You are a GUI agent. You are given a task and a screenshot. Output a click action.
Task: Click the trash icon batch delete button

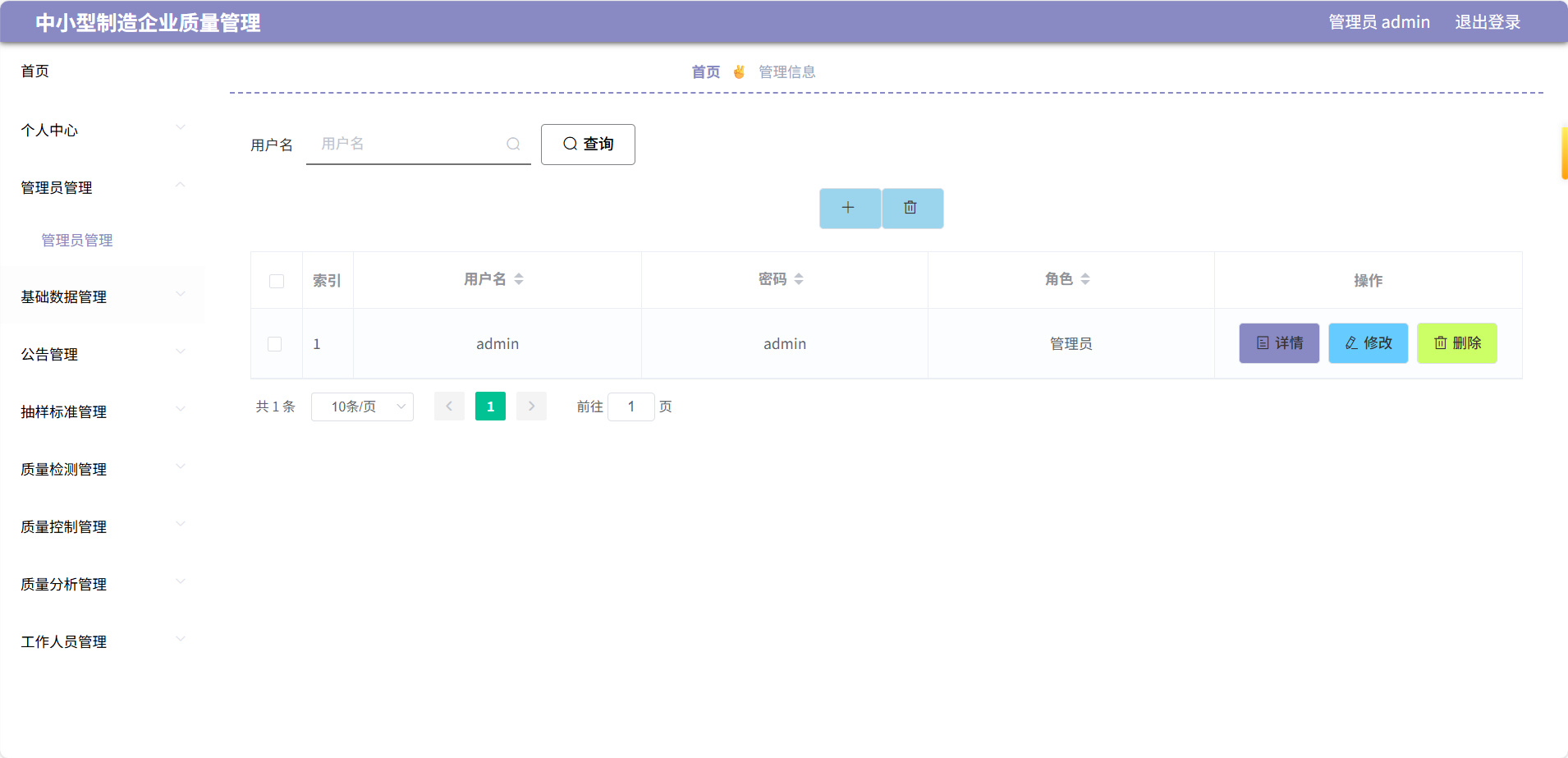point(912,208)
